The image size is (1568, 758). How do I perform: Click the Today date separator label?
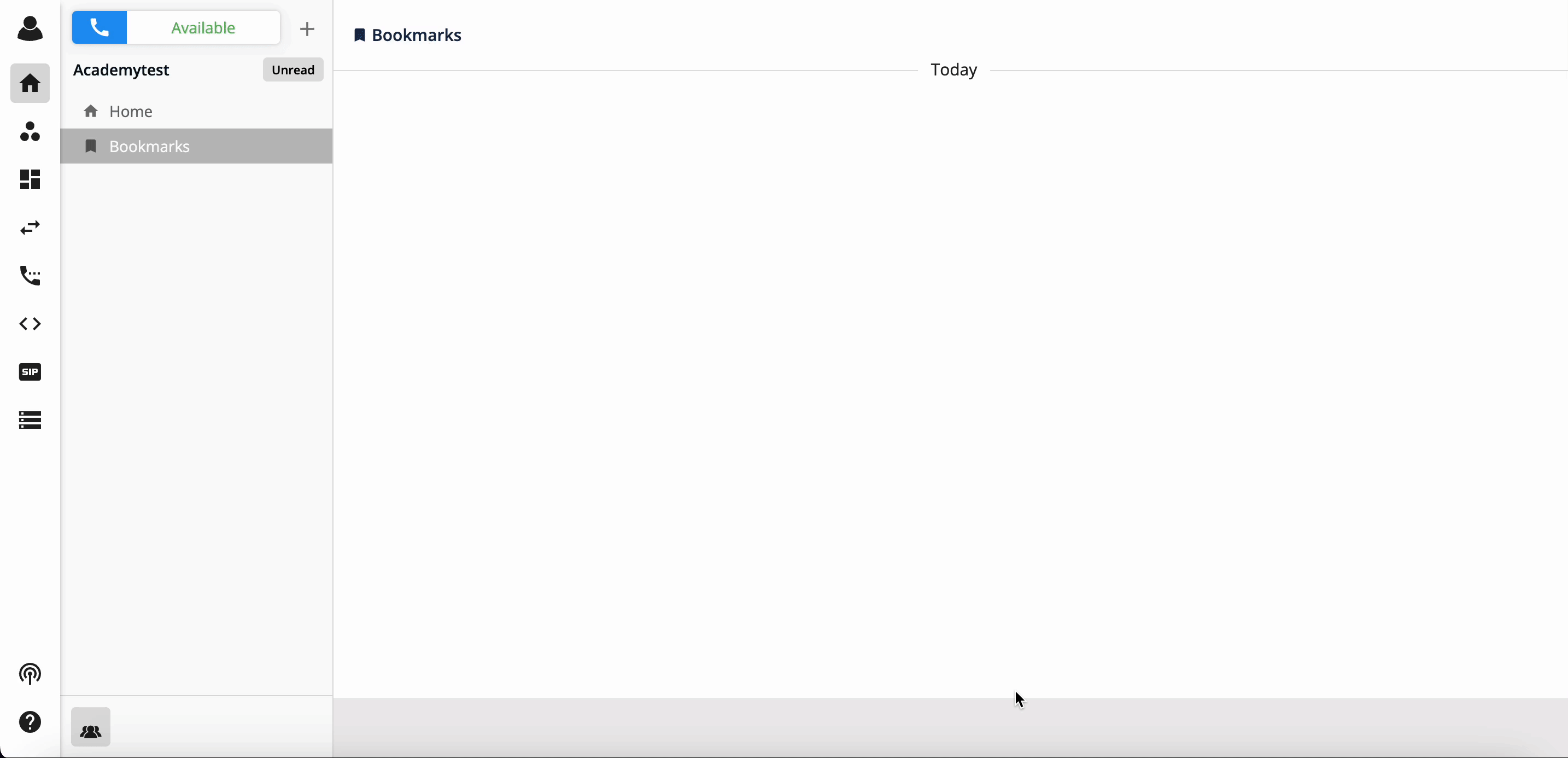pyautogui.click(x=954, y=70)
